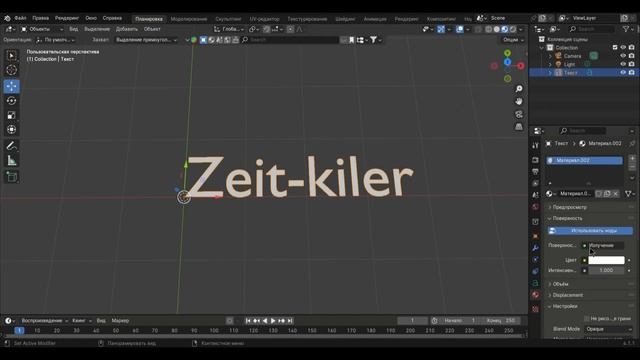Expand the Light item in outliner

click(550, 64)
